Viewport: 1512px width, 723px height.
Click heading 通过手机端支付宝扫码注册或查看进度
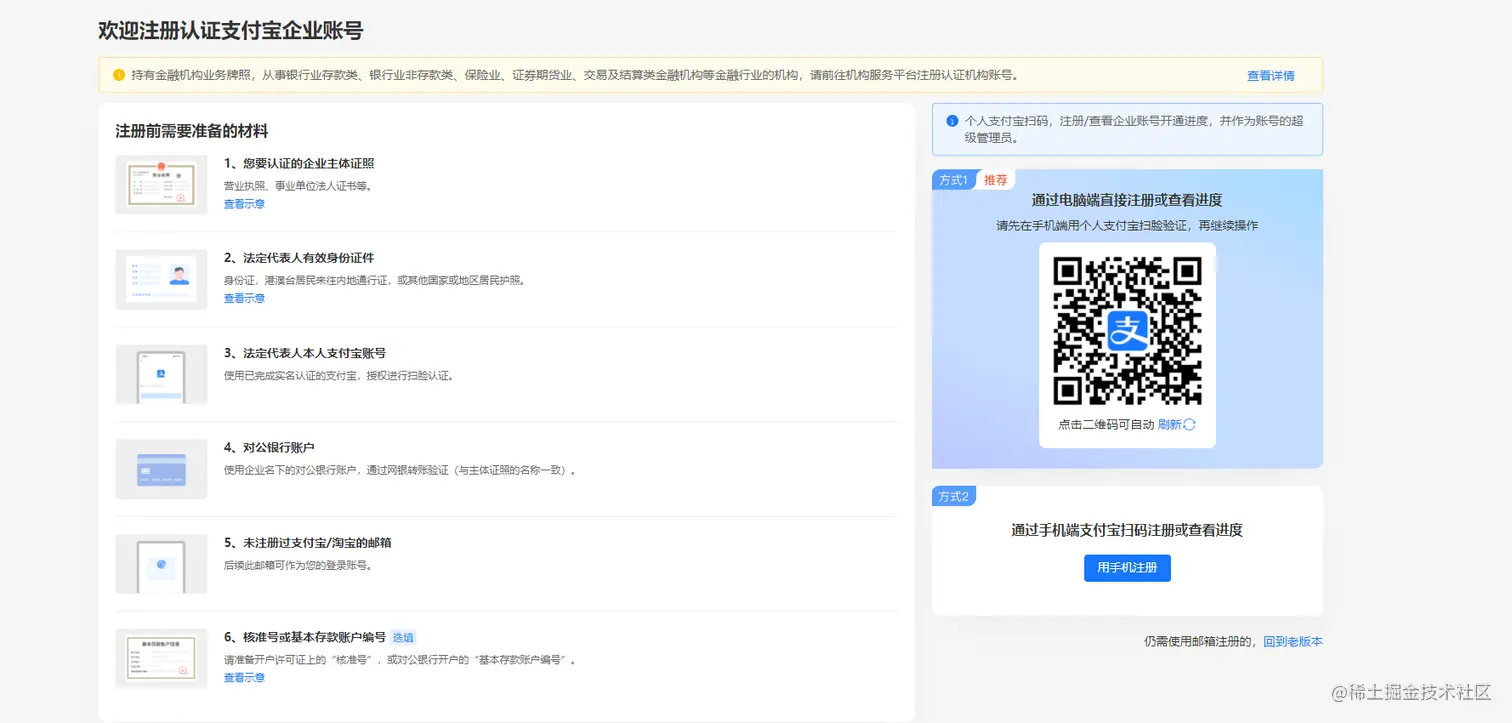(x=1127, y=530)
